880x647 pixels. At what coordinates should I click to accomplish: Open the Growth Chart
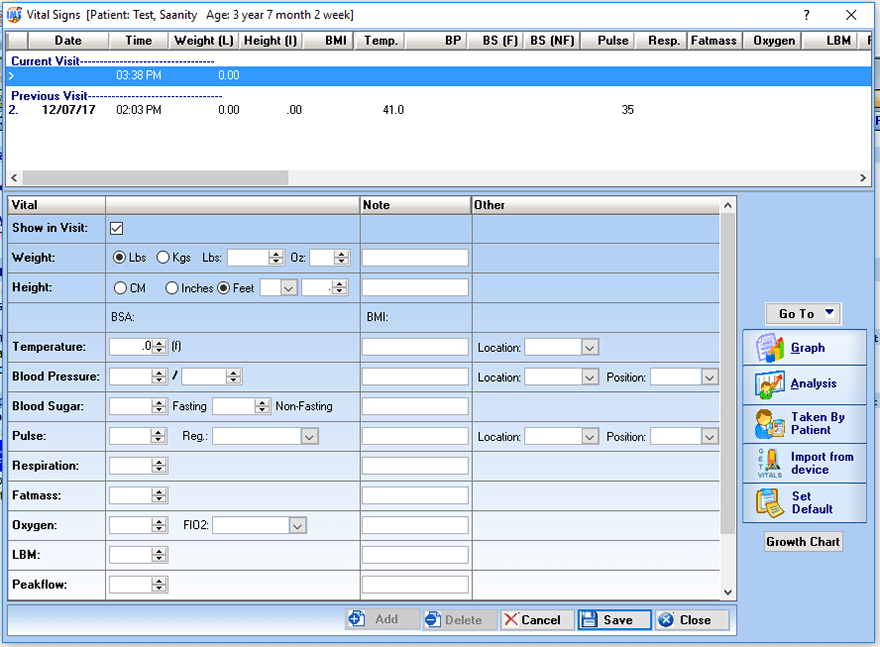[x=803, y=541]
